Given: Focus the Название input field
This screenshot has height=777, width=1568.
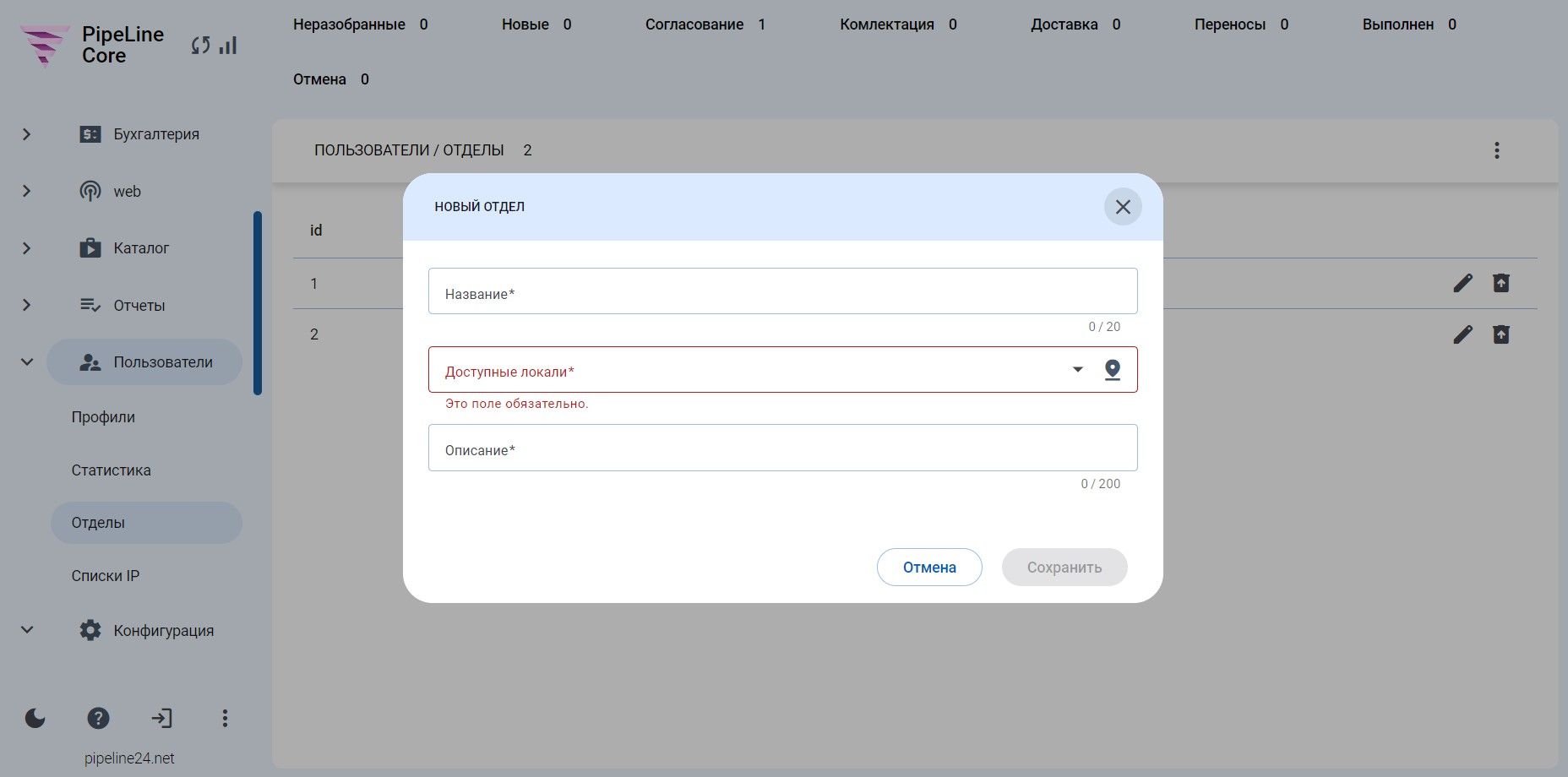Looking at the screenshot, I should pyautogui.click(x=783, y=291).
